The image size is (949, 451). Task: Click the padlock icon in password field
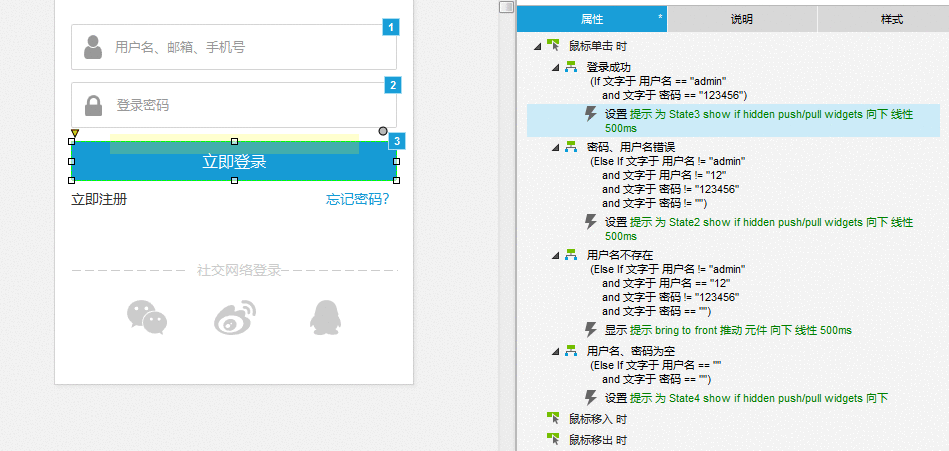click(93, 105)
